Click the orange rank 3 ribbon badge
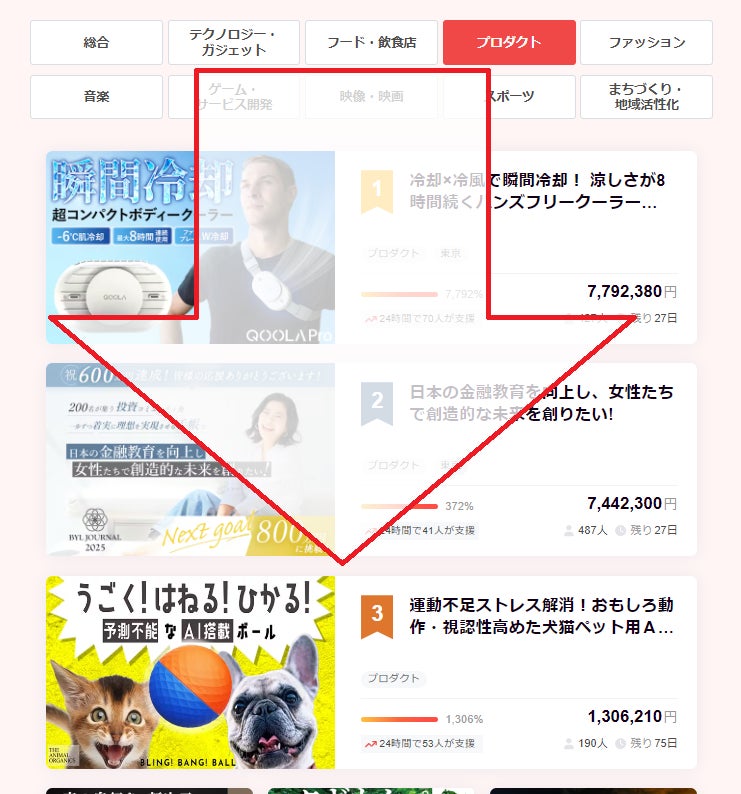This screenshot has height=794, width=741. click(x=377, y=616)
